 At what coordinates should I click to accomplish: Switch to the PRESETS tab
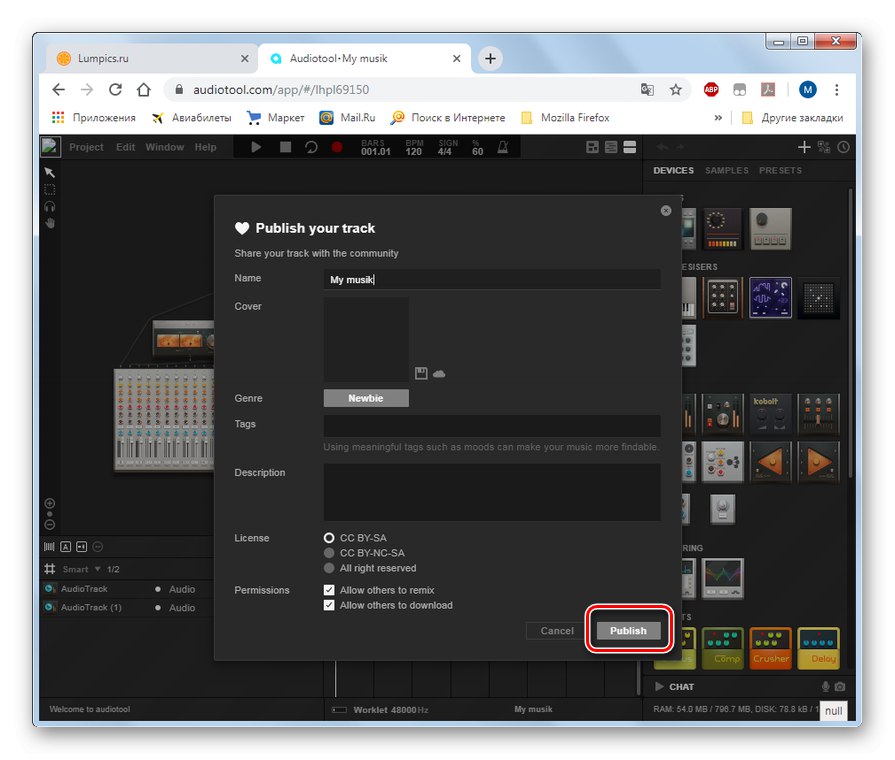click(780, 170)
